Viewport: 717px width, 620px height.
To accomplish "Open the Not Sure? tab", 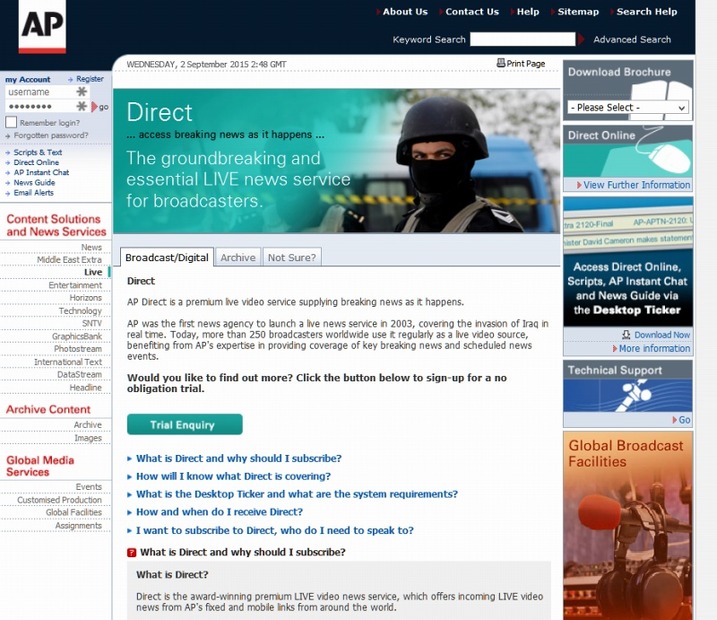I will [292, 257].
